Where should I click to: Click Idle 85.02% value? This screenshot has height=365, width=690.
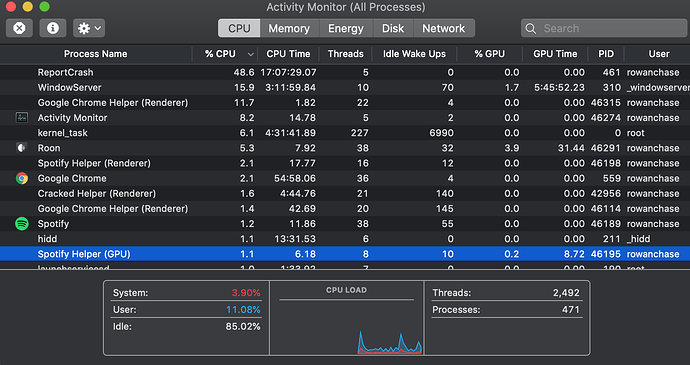(x=242, y=327)
